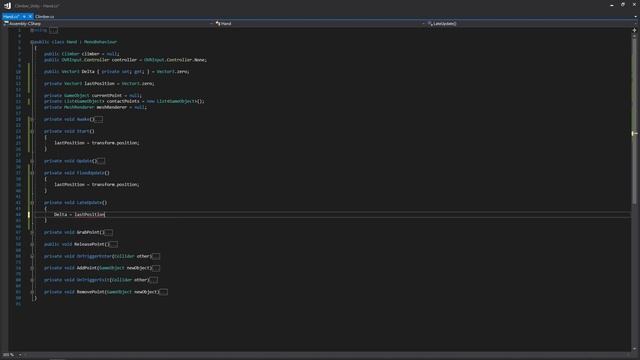640x360 pixels.
Task: Click MonoBehaviour in the class declaration
Action: click(100, 42)
